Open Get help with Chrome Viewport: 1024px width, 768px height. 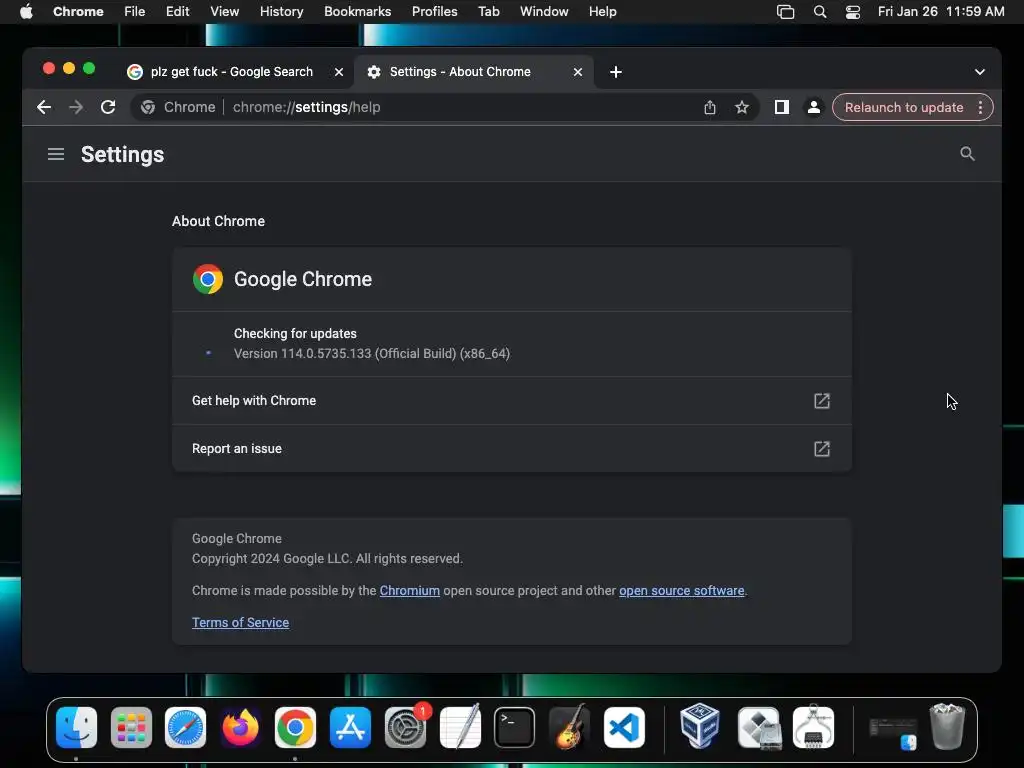click(x=512, y=401)
